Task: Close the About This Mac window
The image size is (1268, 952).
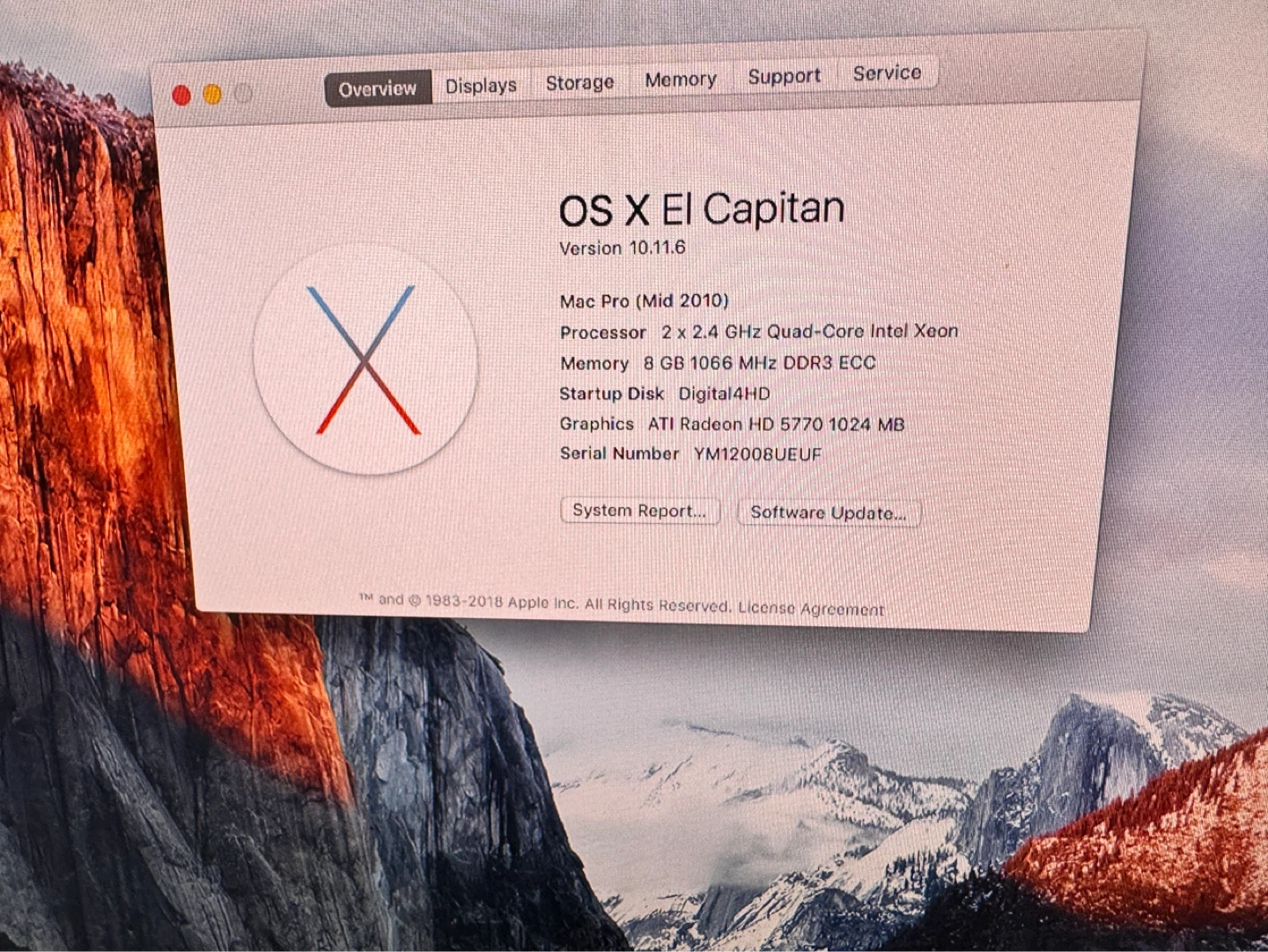Action: [181, 95]
